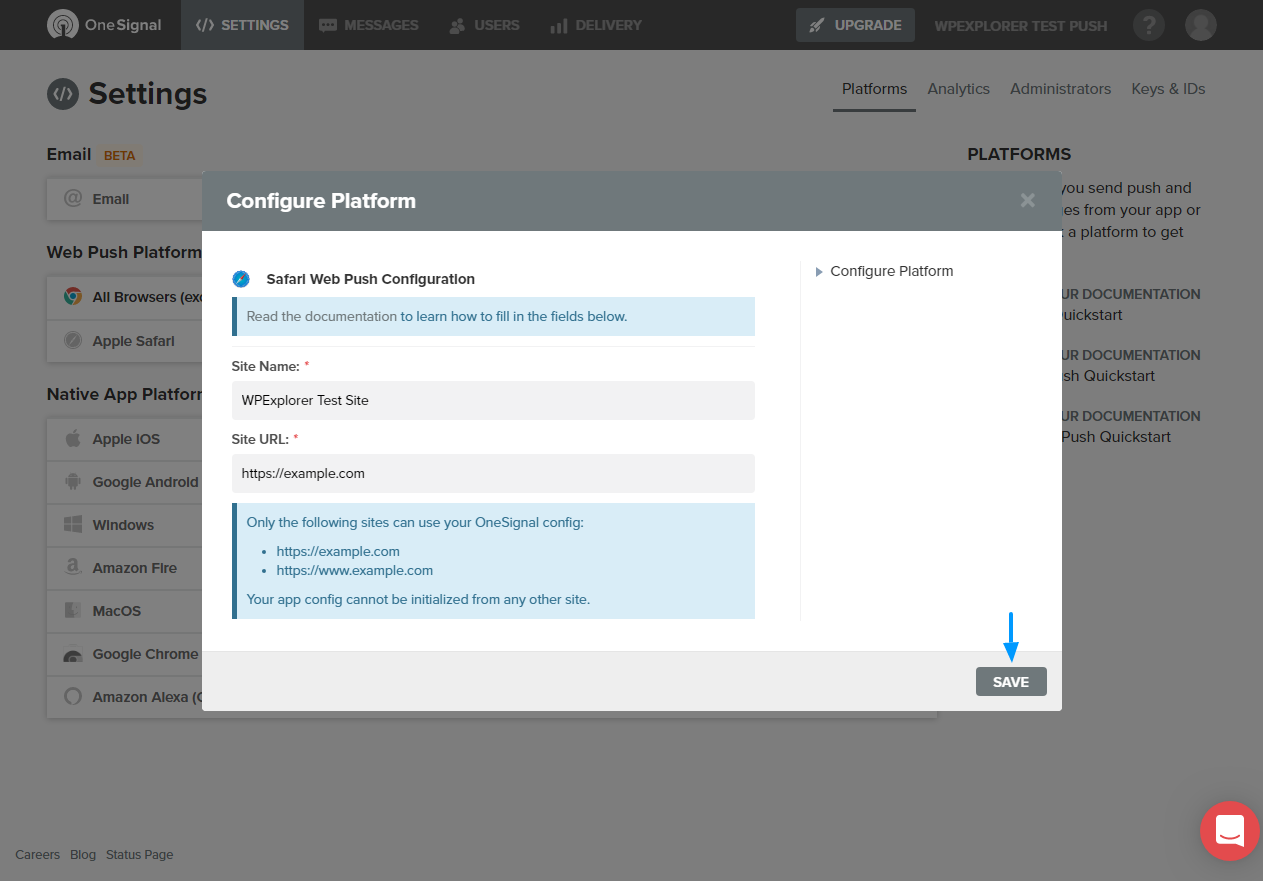Screen dimensions: 1263x881
Task: Go to the Messages menu
Action: [x=368, y=25]
